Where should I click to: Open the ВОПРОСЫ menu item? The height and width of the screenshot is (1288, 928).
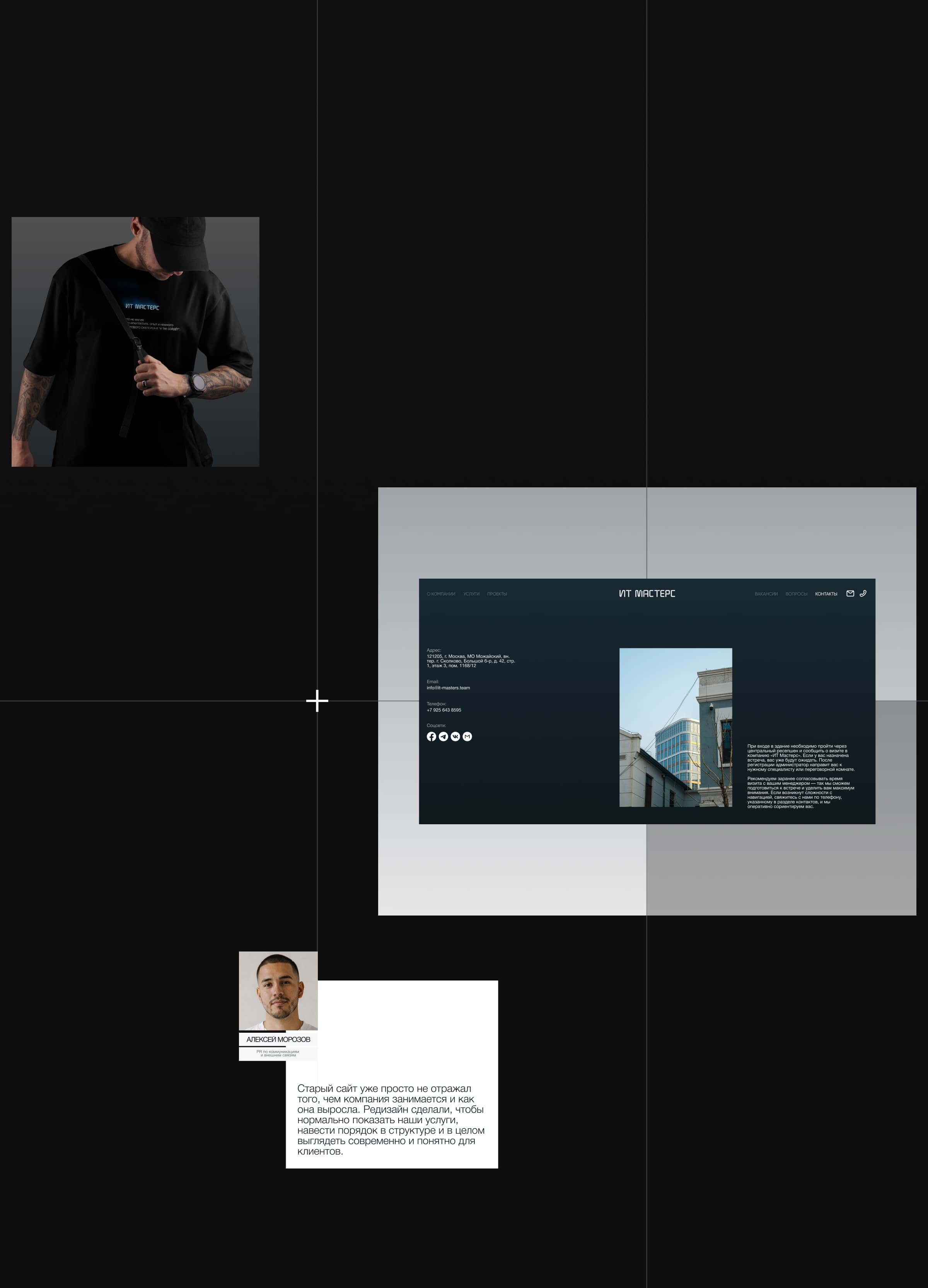point(796,594)
